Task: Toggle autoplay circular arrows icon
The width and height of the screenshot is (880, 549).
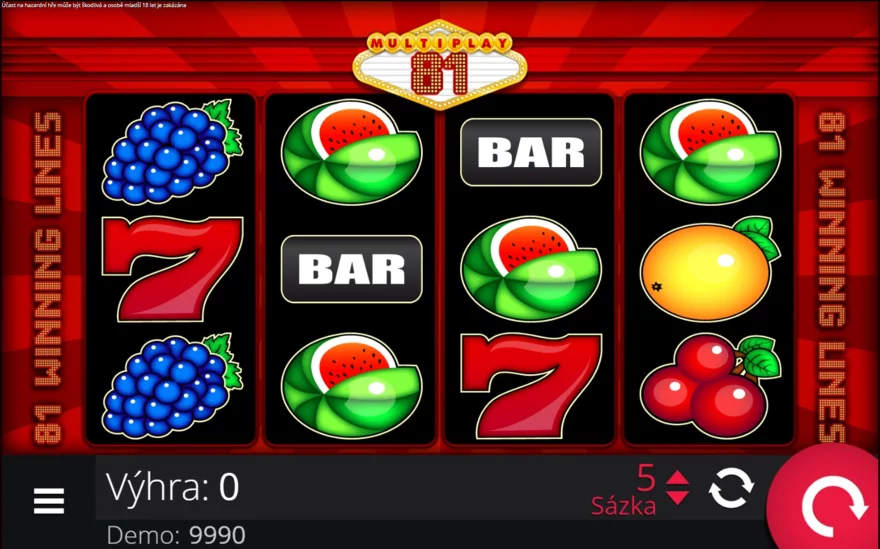Action: (731, 488)
